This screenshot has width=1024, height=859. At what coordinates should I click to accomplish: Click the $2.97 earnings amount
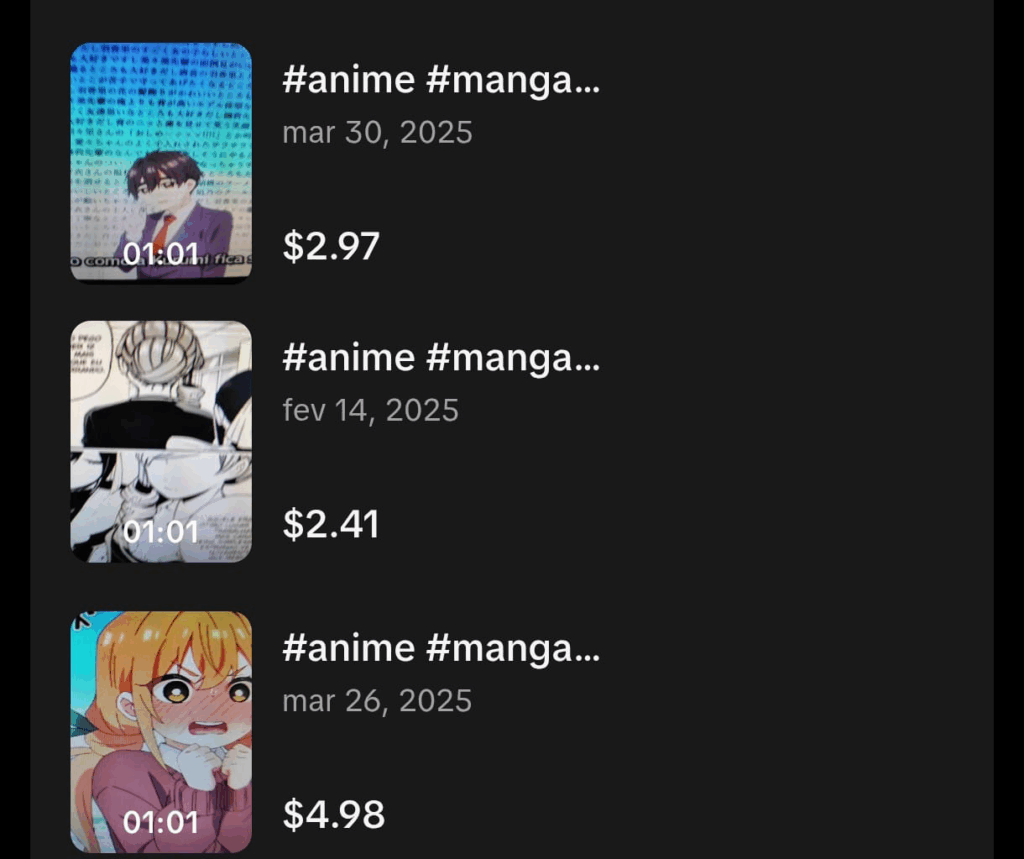coord(331,246)
